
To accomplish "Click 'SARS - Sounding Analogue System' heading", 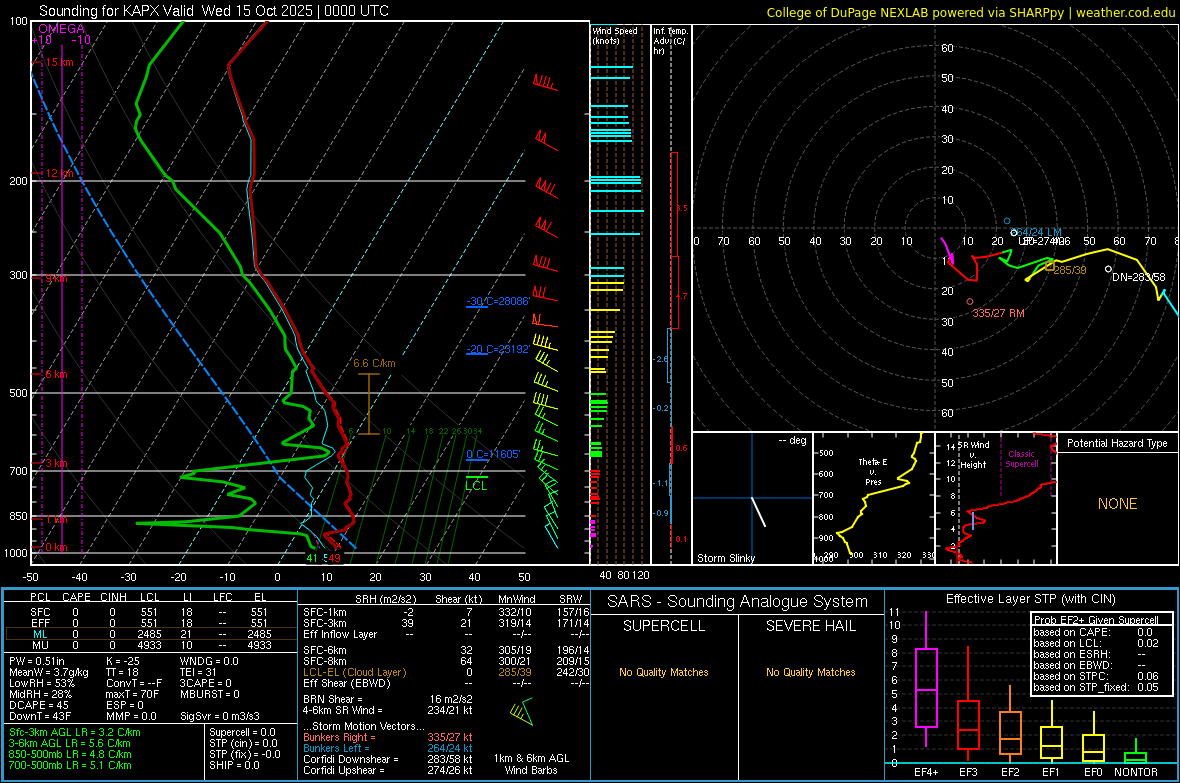I will [738, 602].
